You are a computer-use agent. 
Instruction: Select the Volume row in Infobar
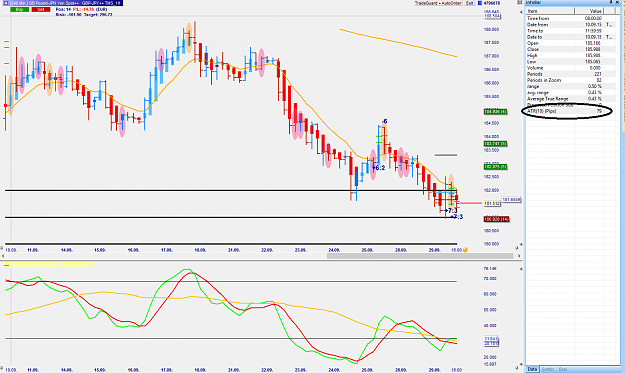tap(570, 68)
